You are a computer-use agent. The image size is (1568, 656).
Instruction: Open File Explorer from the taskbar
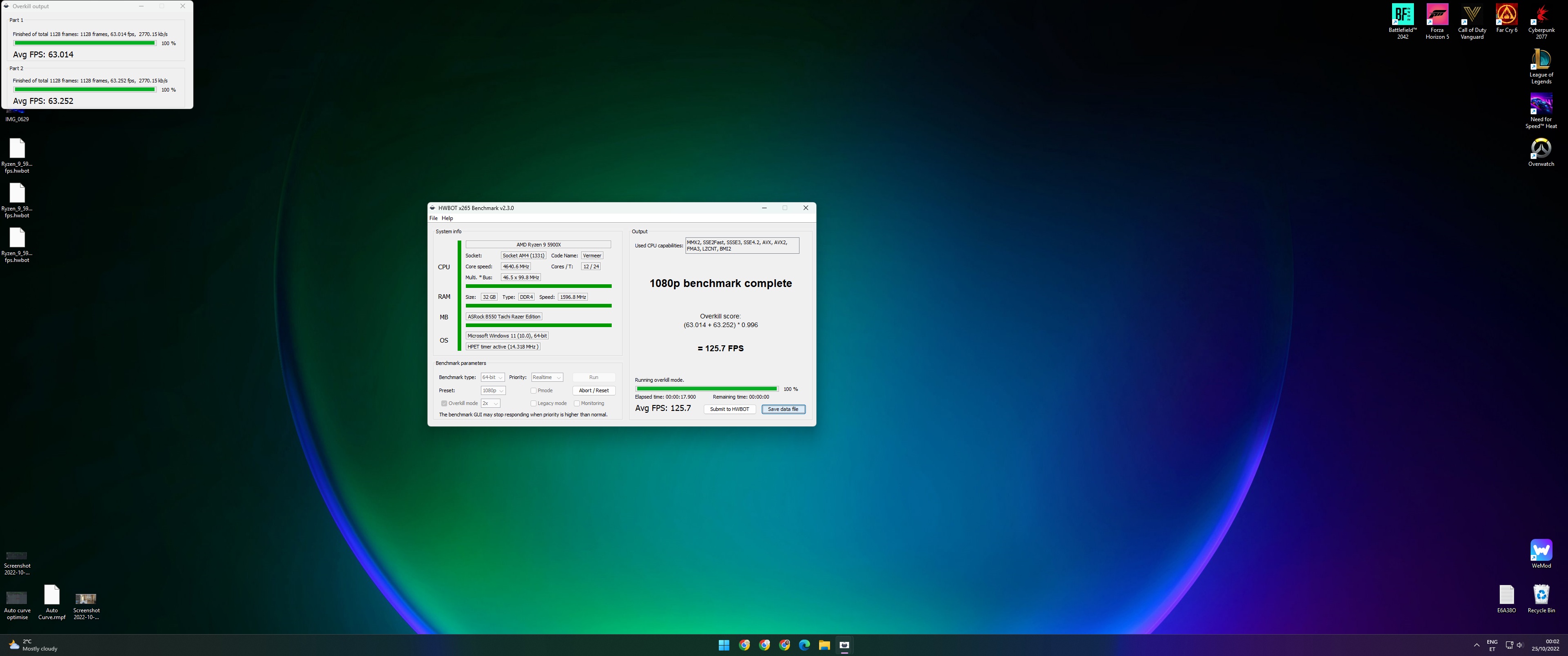click(x=824, y=645)
